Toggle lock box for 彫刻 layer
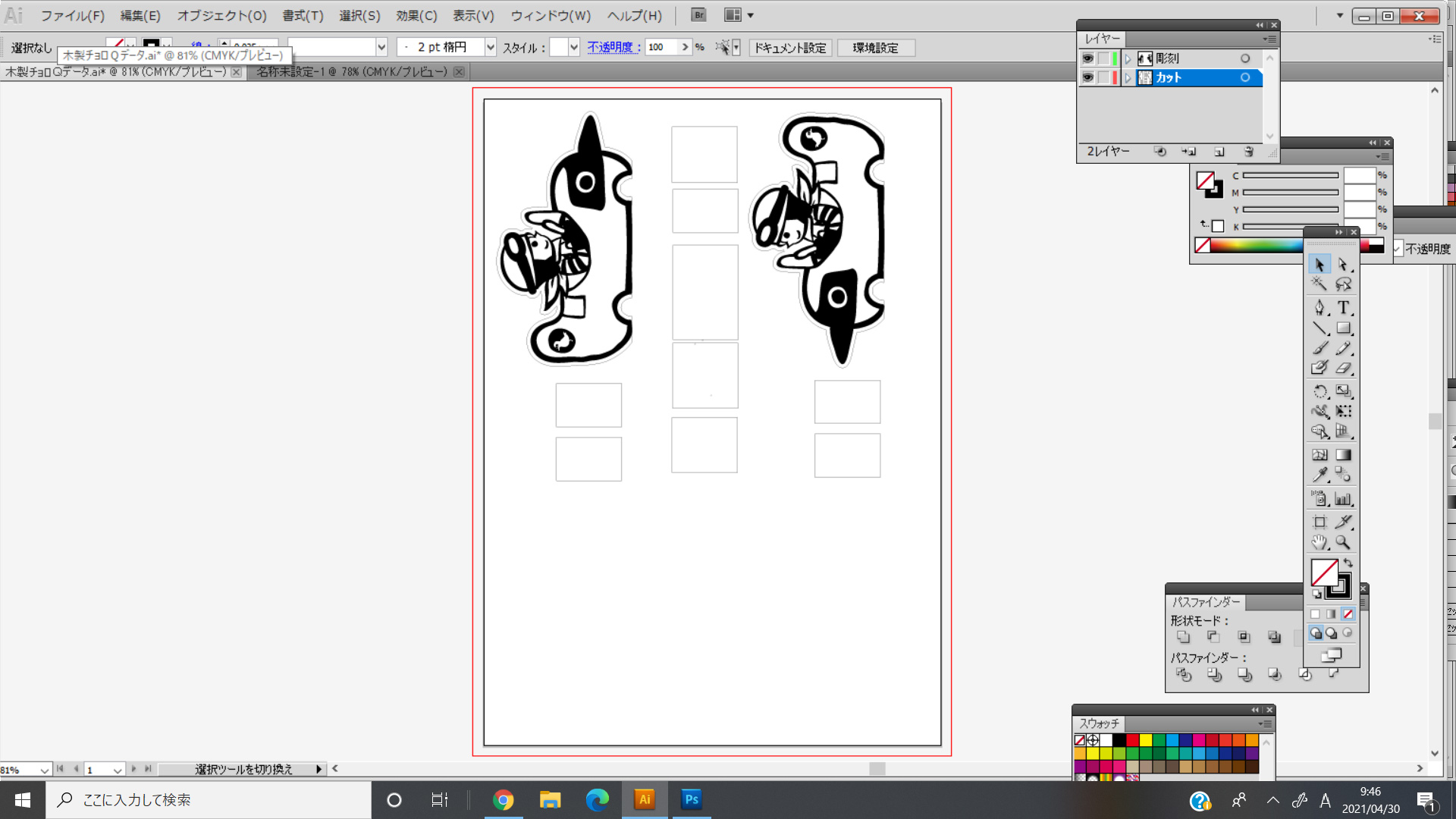1456x819 pixels. (x=1103, y=58)
